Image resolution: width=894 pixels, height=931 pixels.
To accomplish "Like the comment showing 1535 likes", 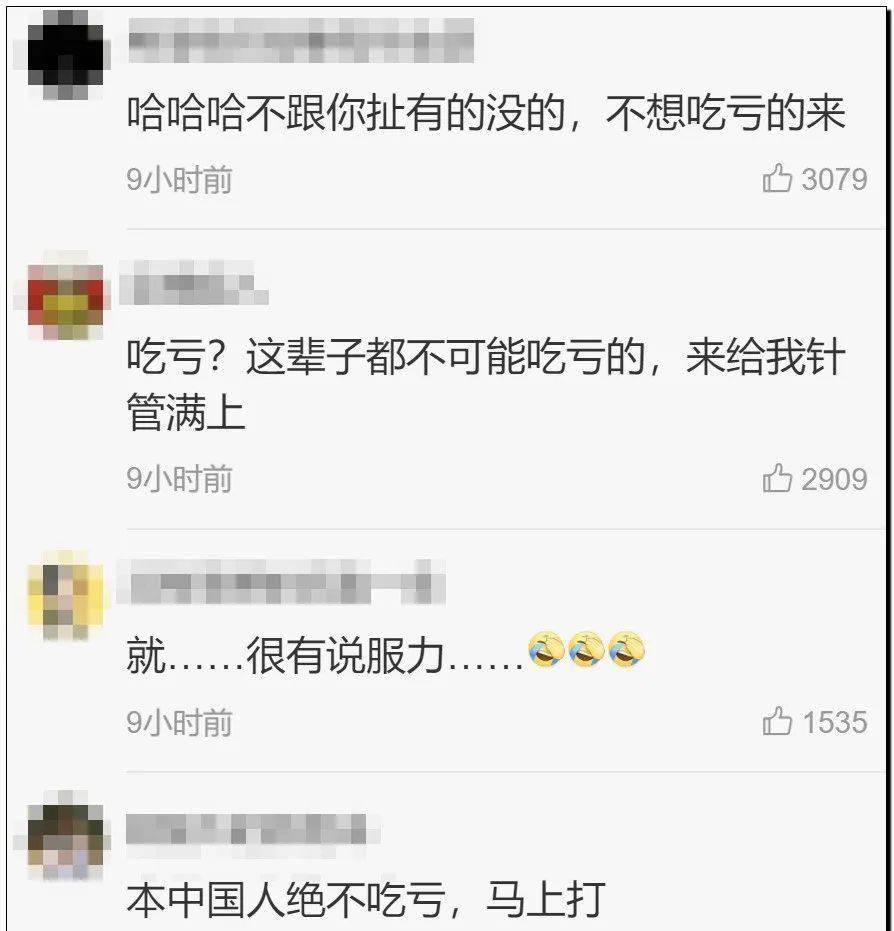I will [777, 721].
